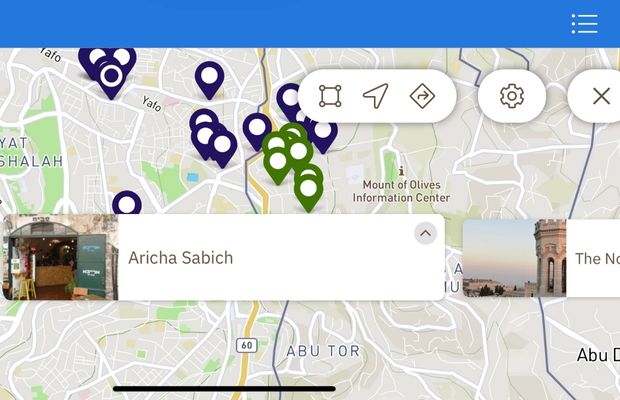Tap the isolated blue pin north of Yafo street
The width and height of the screenshot is (620, 400).
tap(210, 80)
